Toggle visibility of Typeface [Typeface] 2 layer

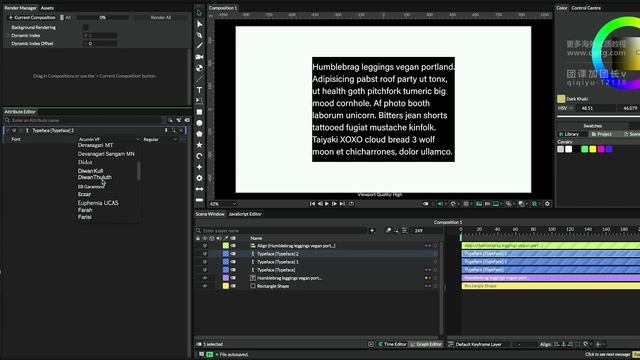tap(205, 254)
